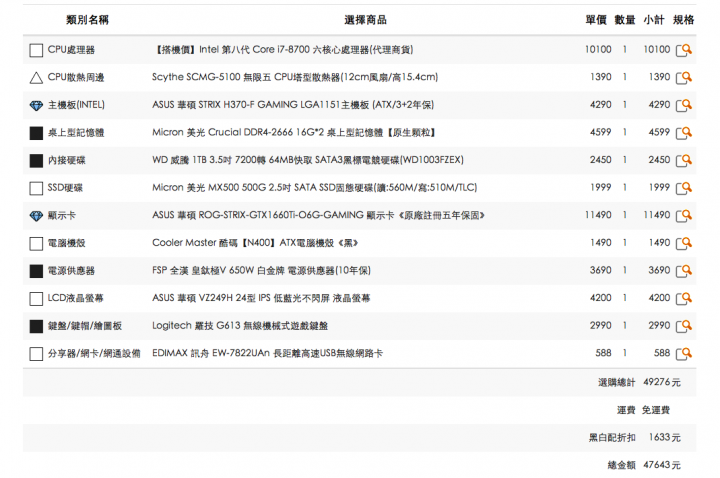Select the Scythe SCMG-5100 cooler product name

coord(295,77)
